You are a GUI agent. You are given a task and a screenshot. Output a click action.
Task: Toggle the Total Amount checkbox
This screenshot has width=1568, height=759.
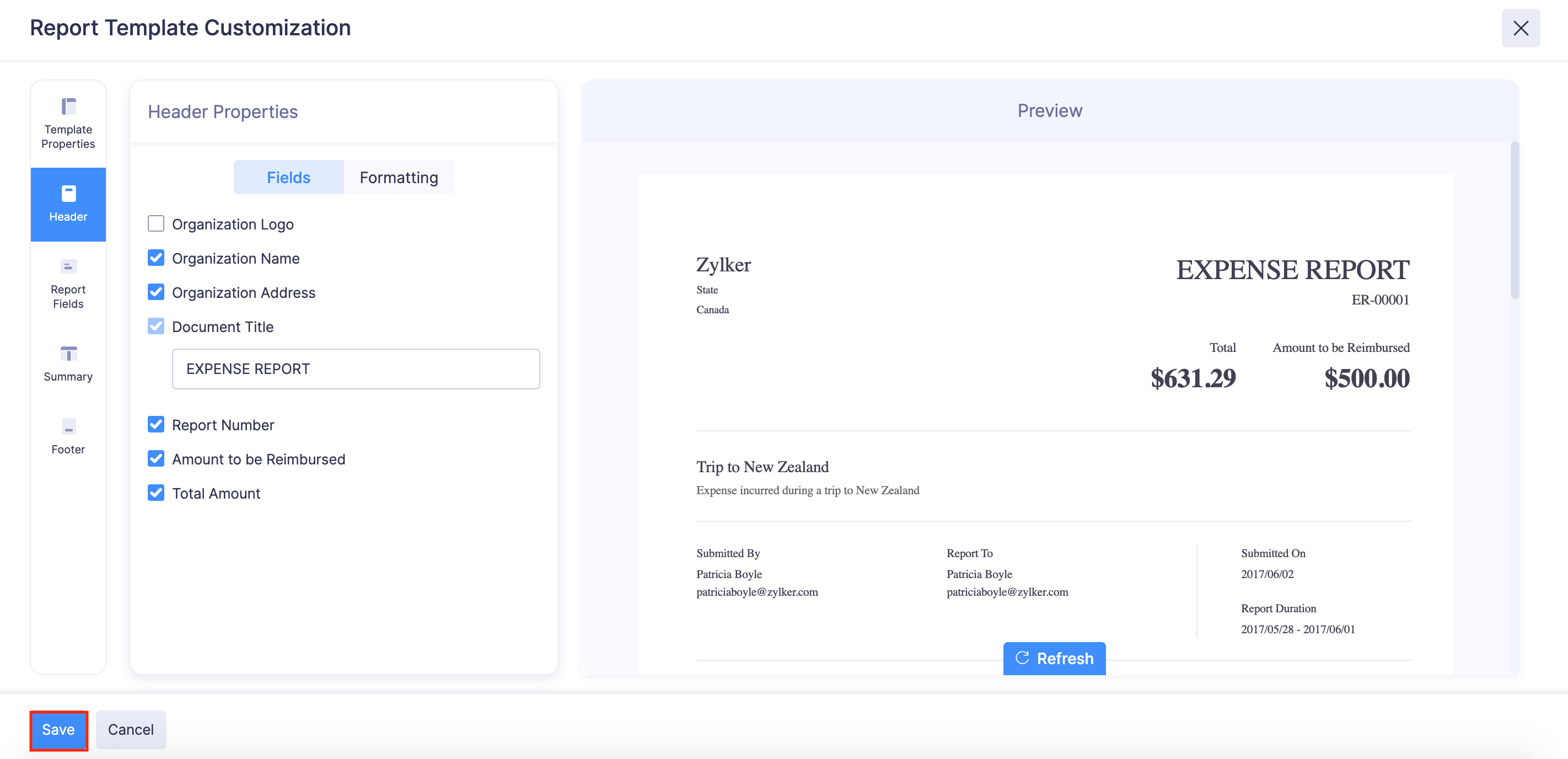(x=156, y=493)
